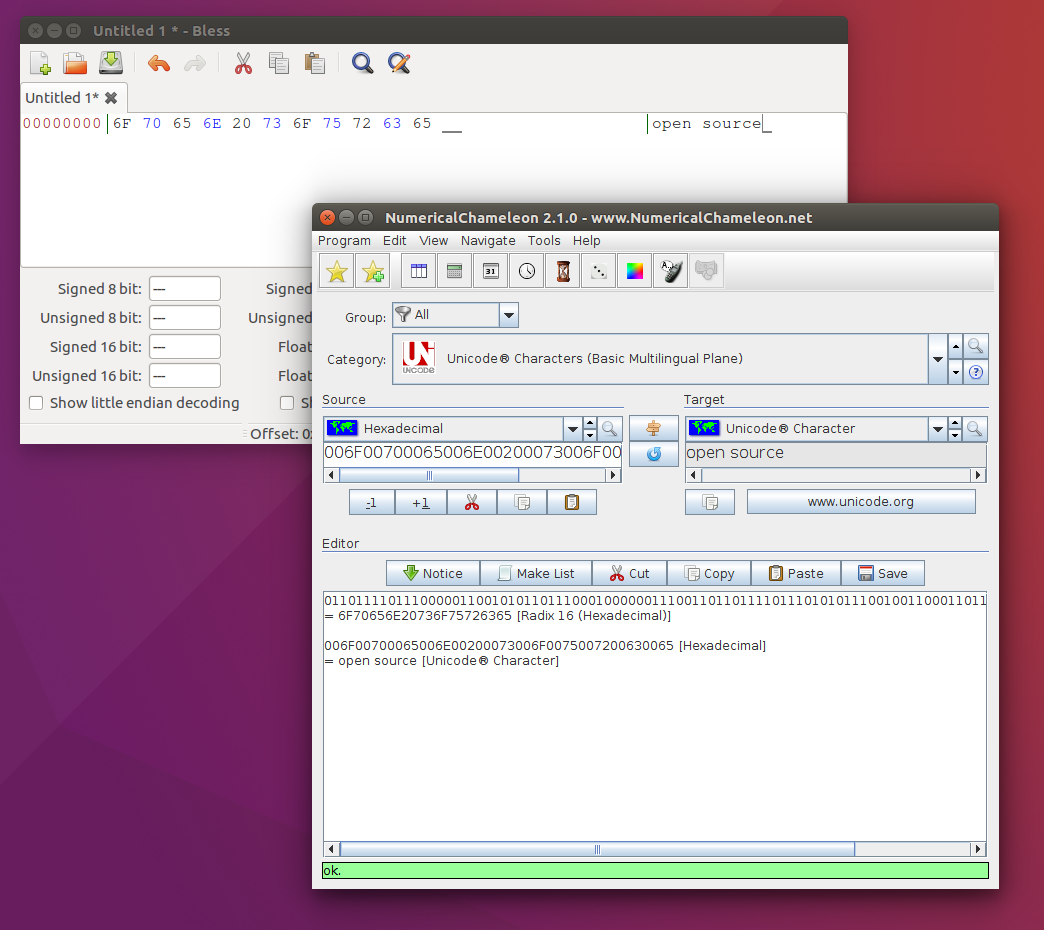
Task: Click the hexadecimal source input field
Action: 472,453
